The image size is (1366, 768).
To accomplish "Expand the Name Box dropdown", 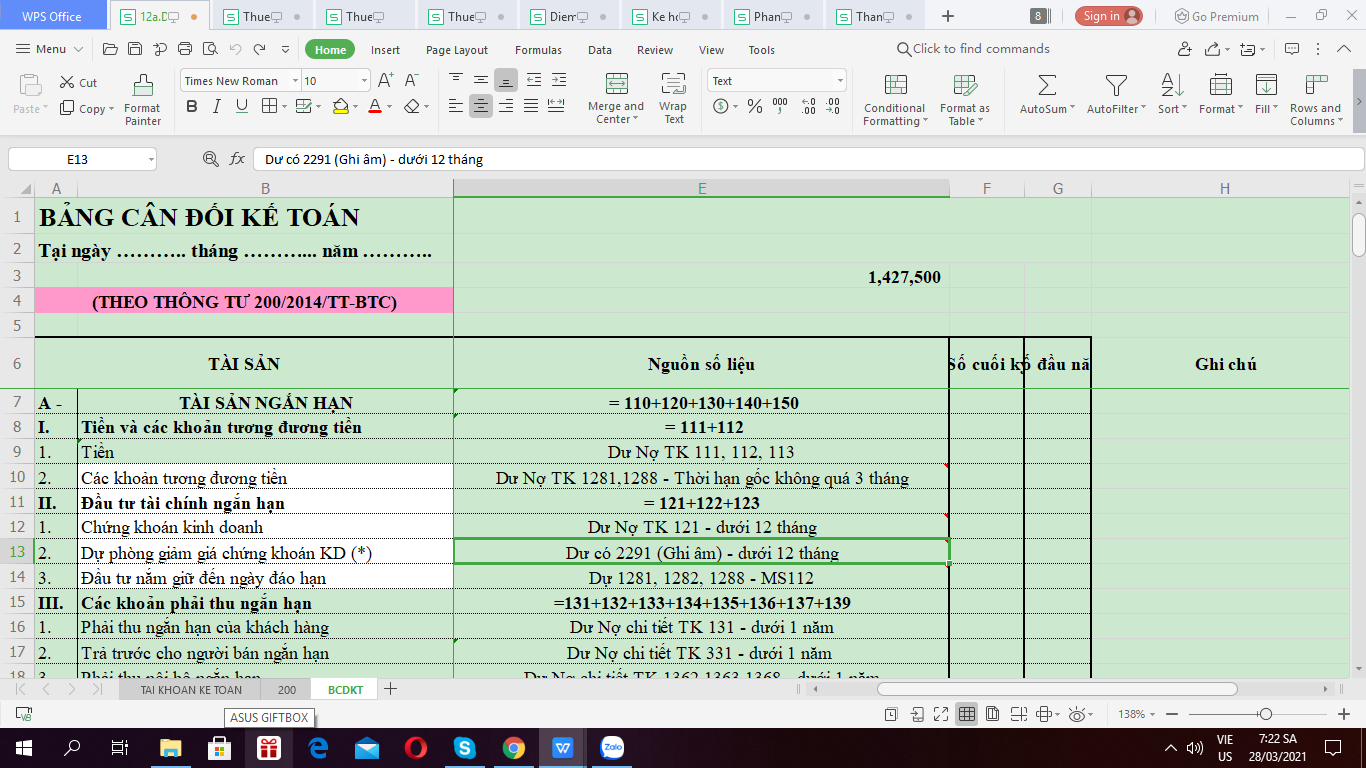I will click(x=150, y=159).
